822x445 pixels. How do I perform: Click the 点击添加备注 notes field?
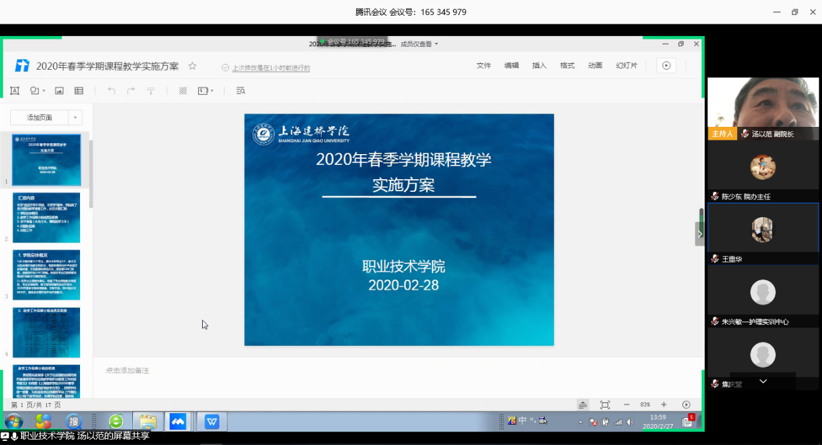coord(127,370)
